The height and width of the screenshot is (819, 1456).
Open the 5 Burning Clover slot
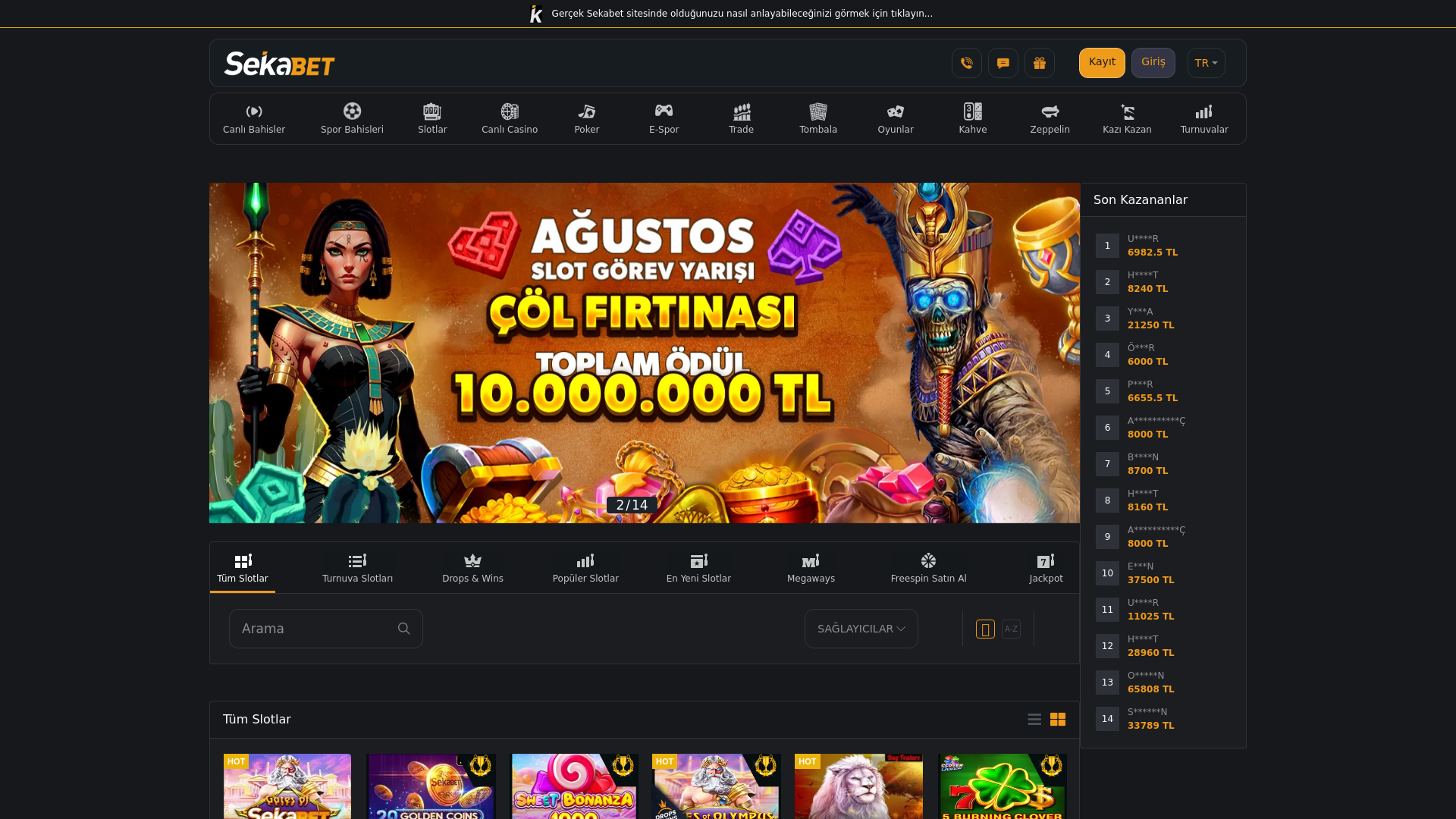1003,786
